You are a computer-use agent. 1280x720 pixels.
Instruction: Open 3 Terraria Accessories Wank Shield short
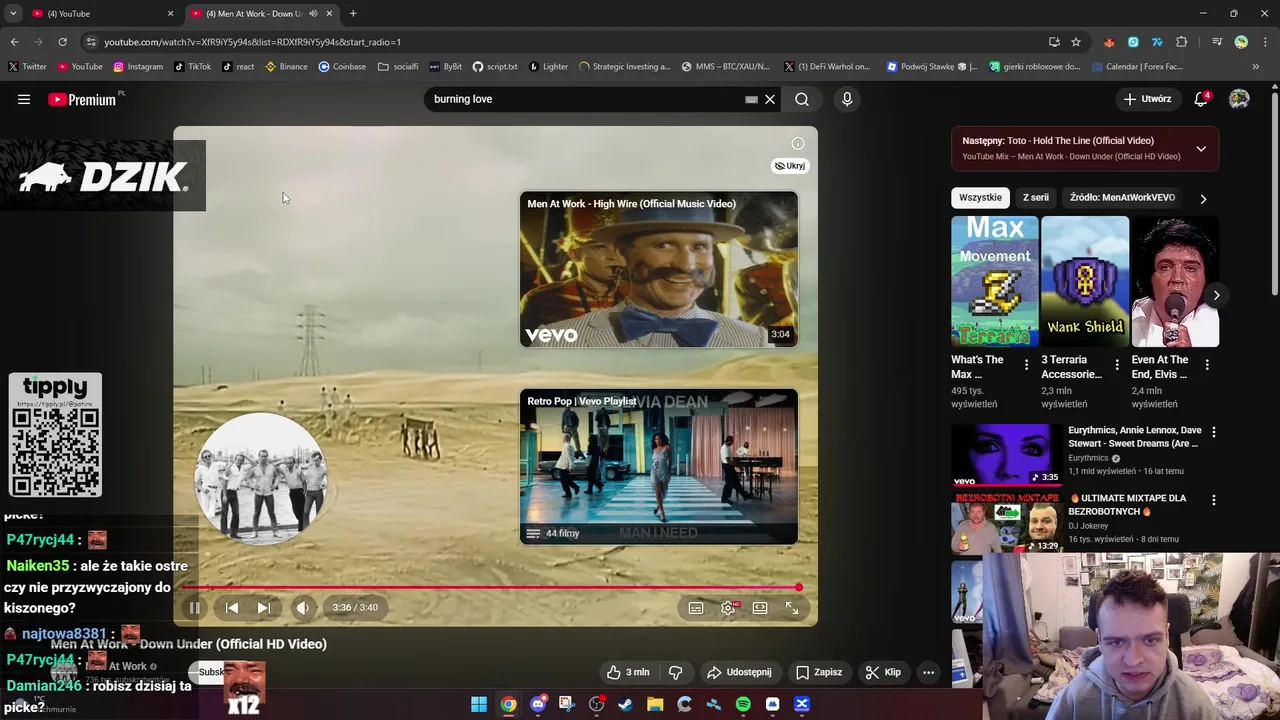[1085, 282]
